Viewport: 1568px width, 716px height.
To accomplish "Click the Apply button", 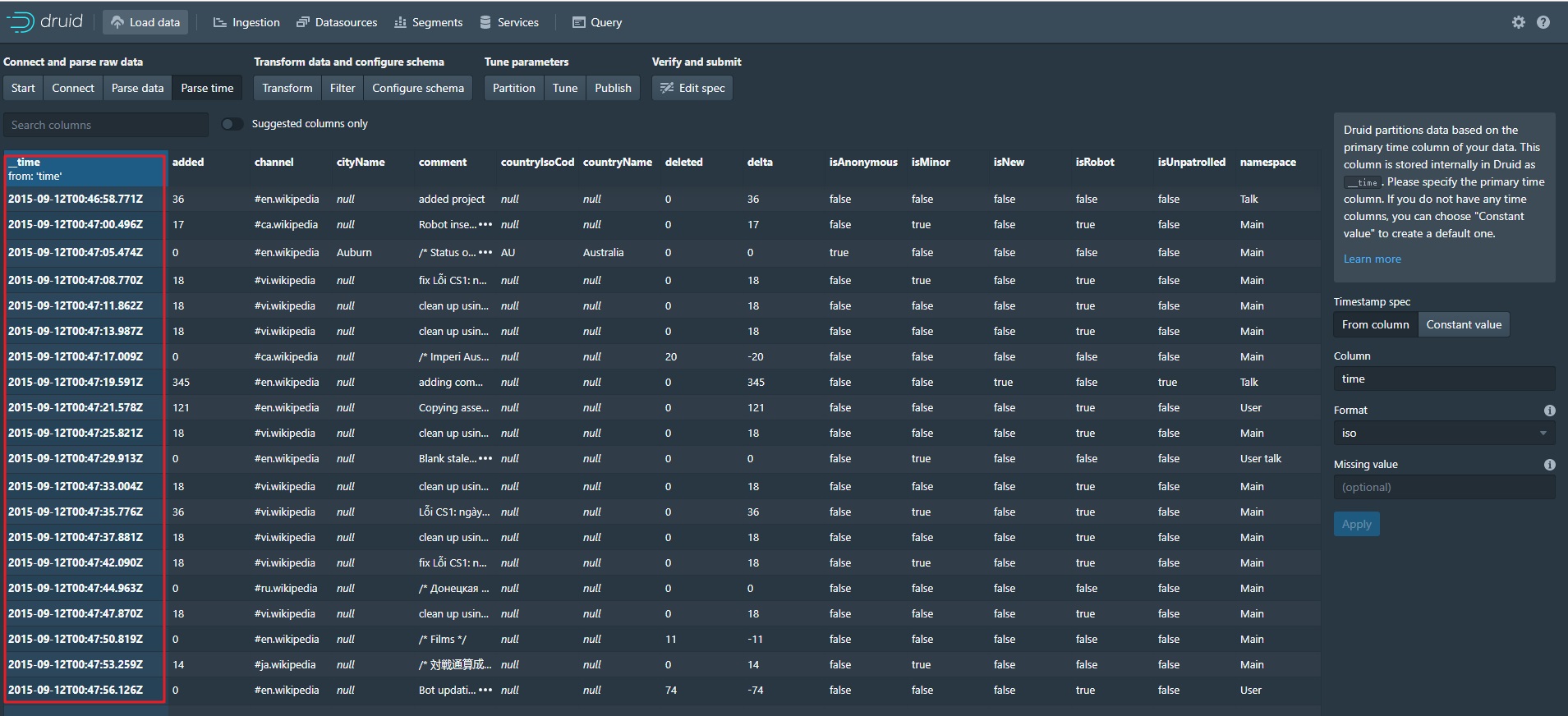I will pyautogui.click(x=1356, y=525).
